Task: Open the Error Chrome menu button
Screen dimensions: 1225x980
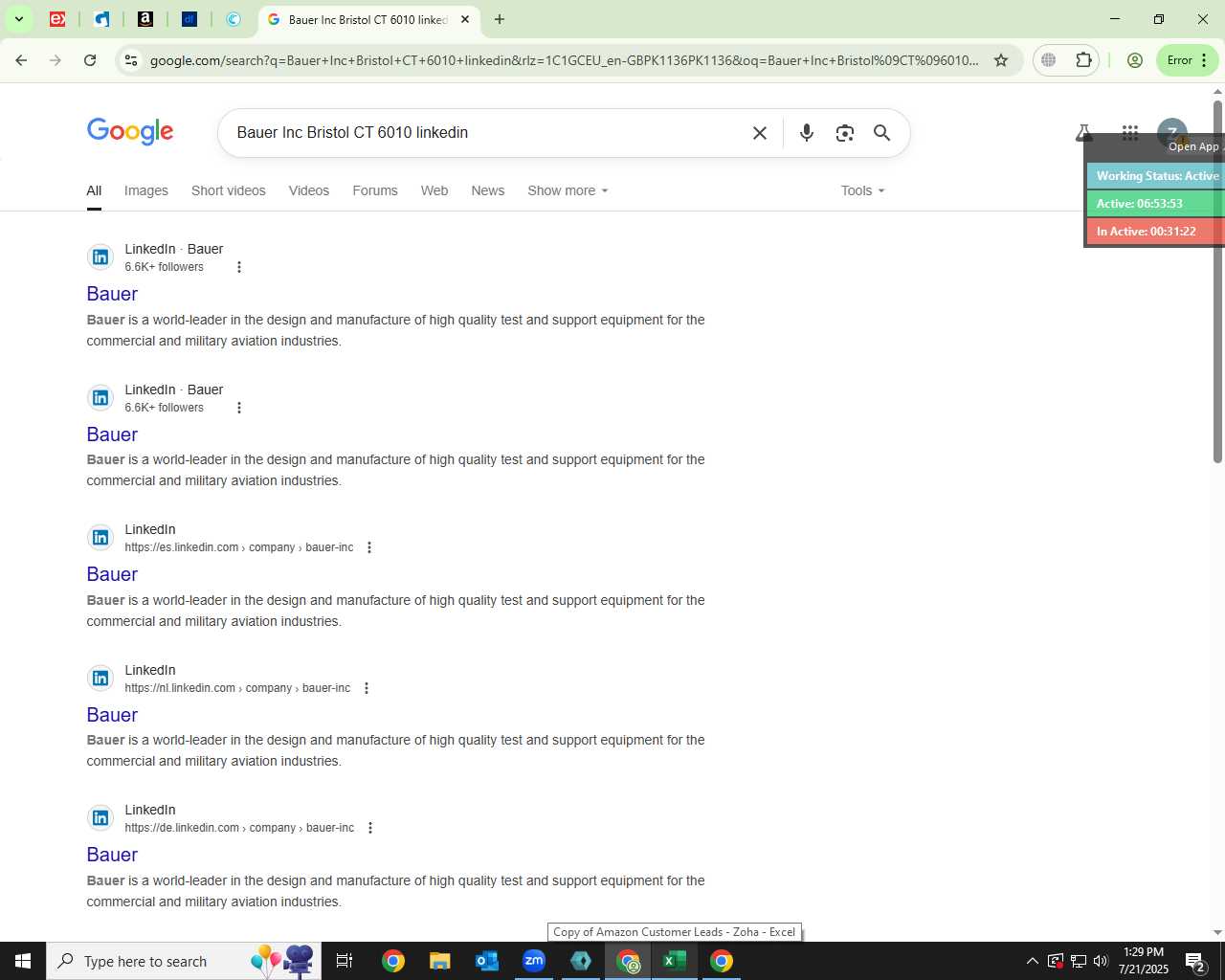Action: coord(1188,60)
